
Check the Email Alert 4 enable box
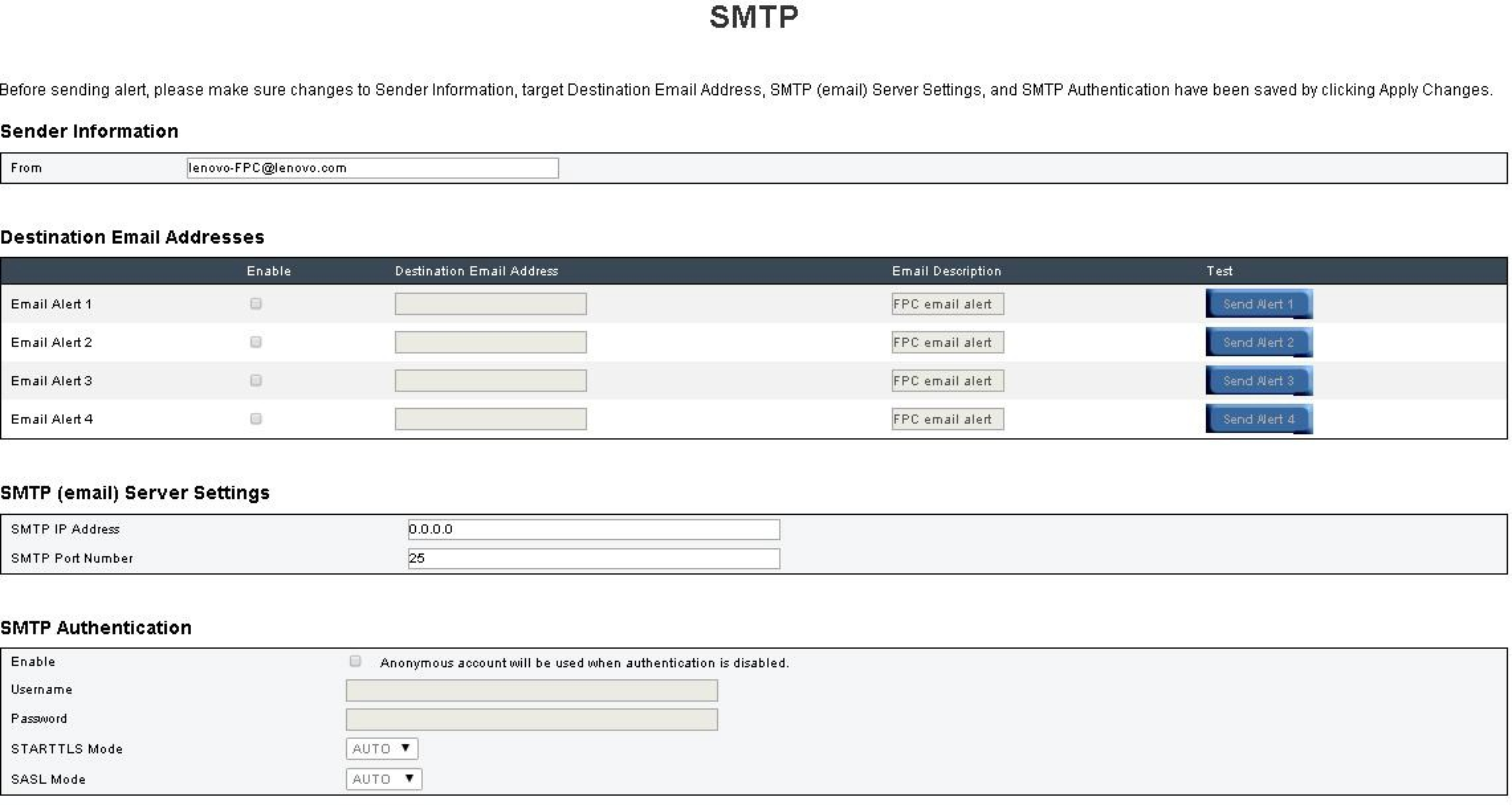(256, 418)
